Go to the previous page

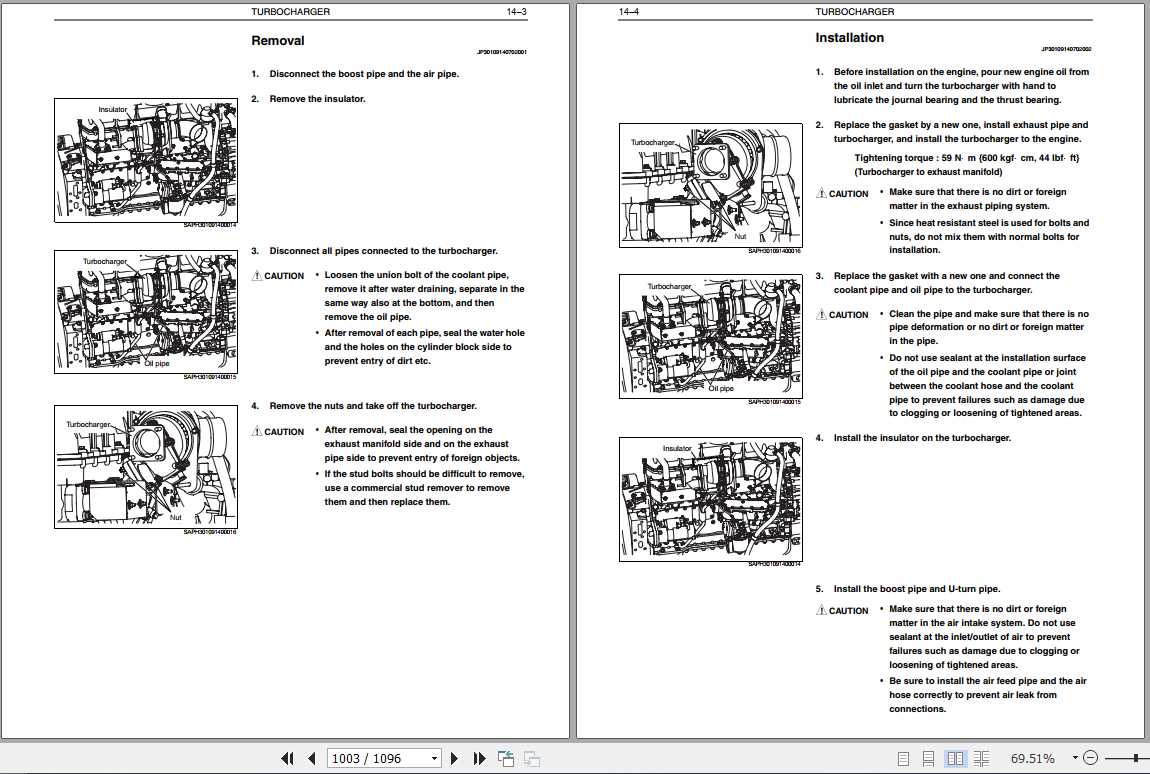tap(311, 759)
